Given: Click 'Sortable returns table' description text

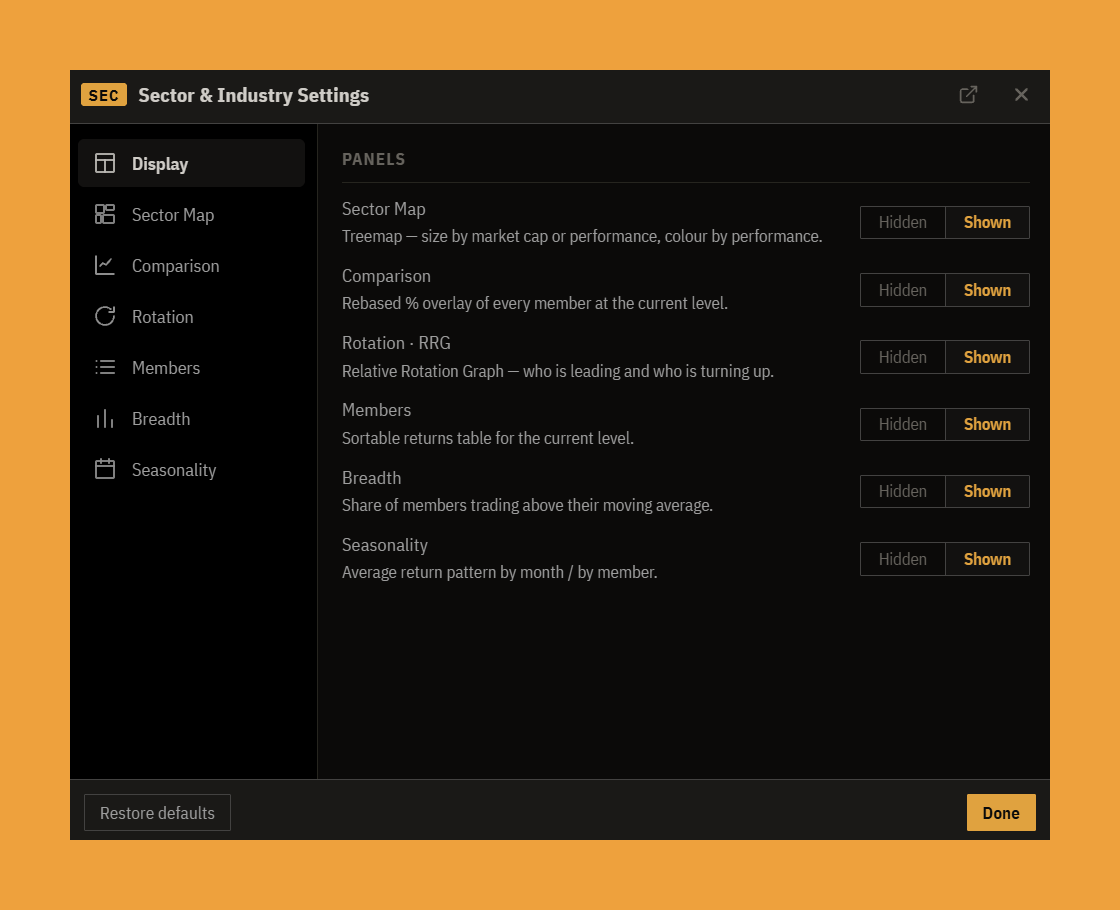Looking at the screenshot, I should click(x=488, y=438).
